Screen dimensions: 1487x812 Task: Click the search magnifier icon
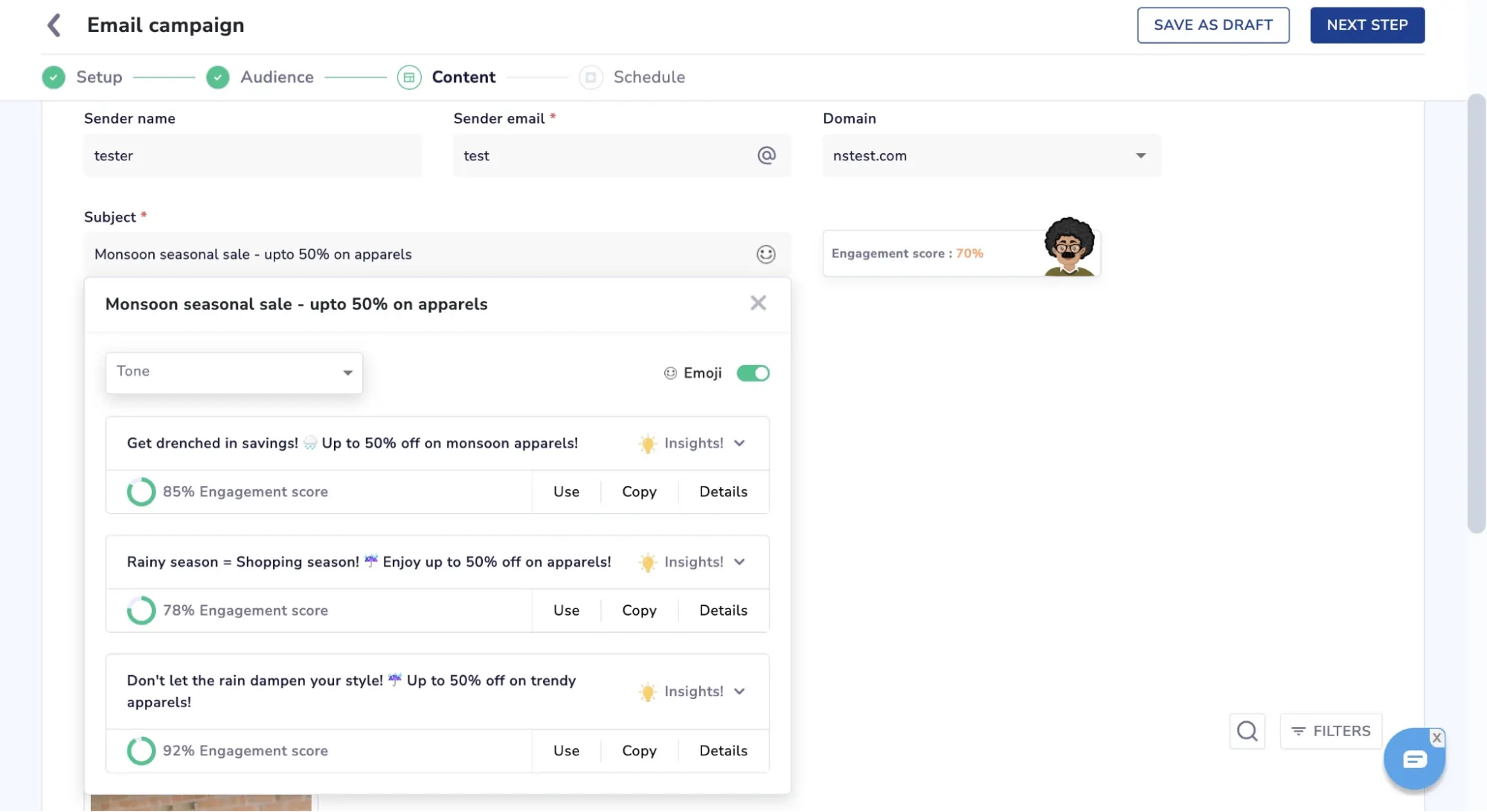(1247, 731)
